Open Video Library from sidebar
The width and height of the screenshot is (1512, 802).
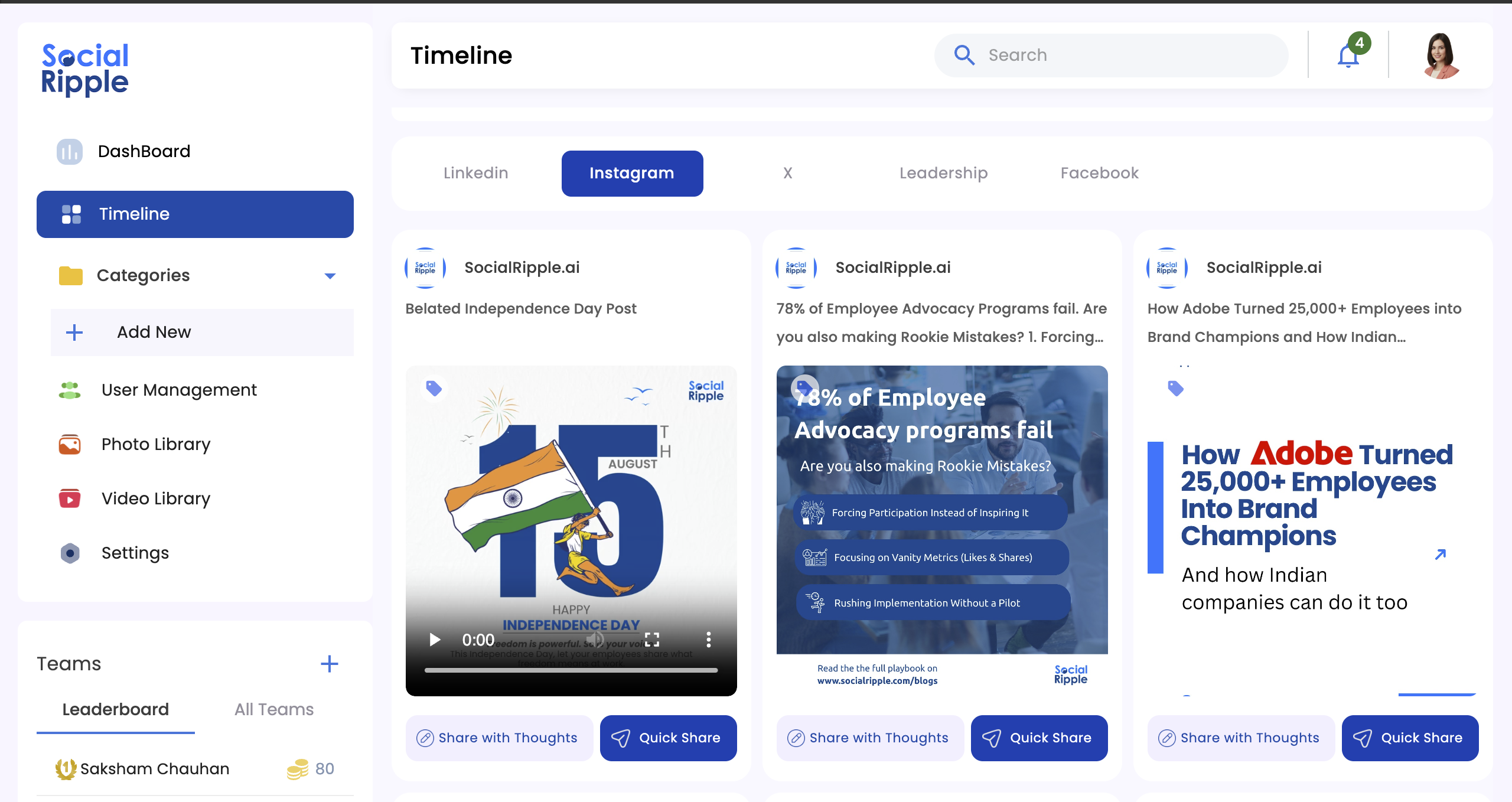pos(155,498)
